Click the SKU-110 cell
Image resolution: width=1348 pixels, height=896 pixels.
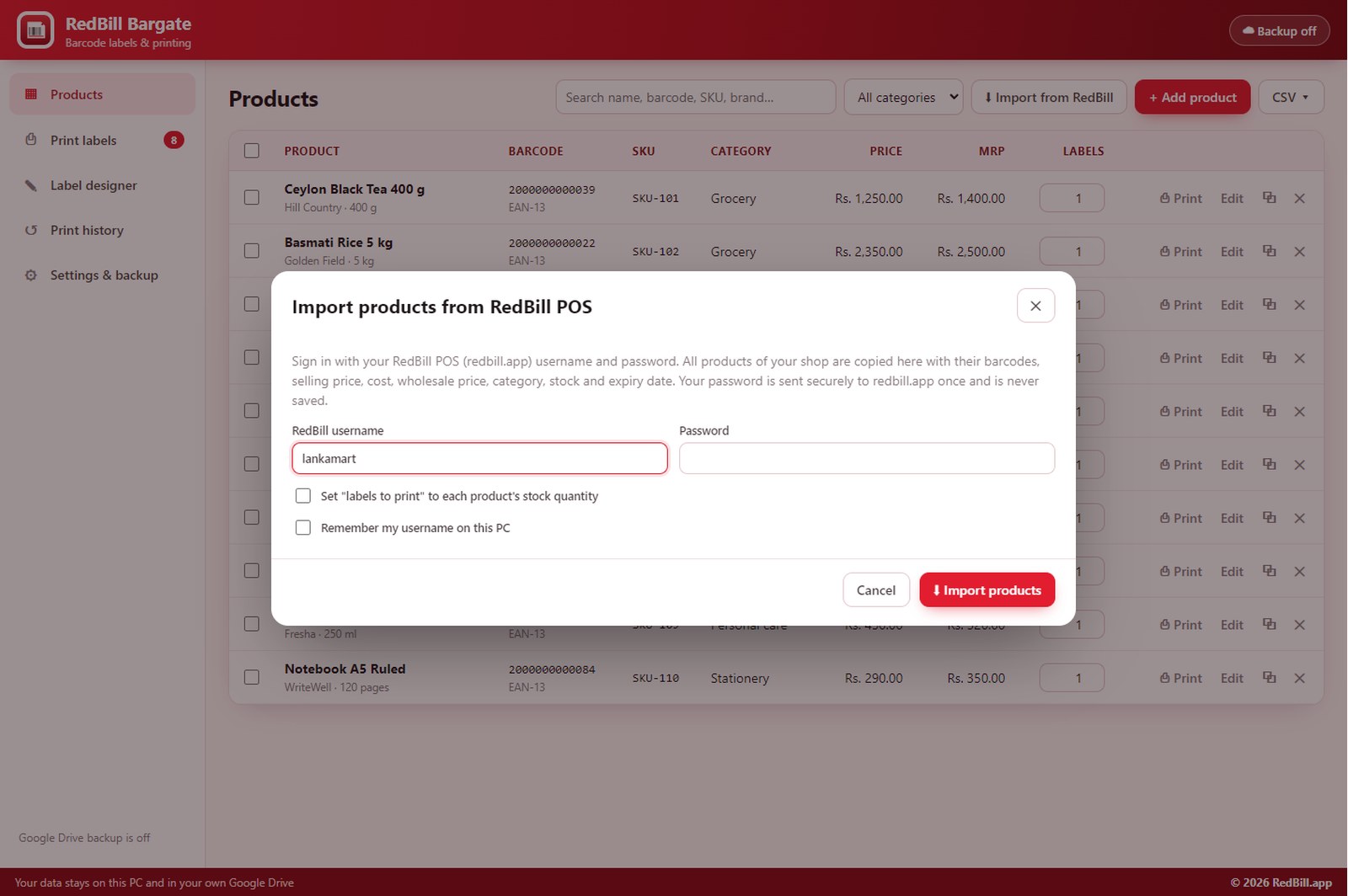pos(655,678)
